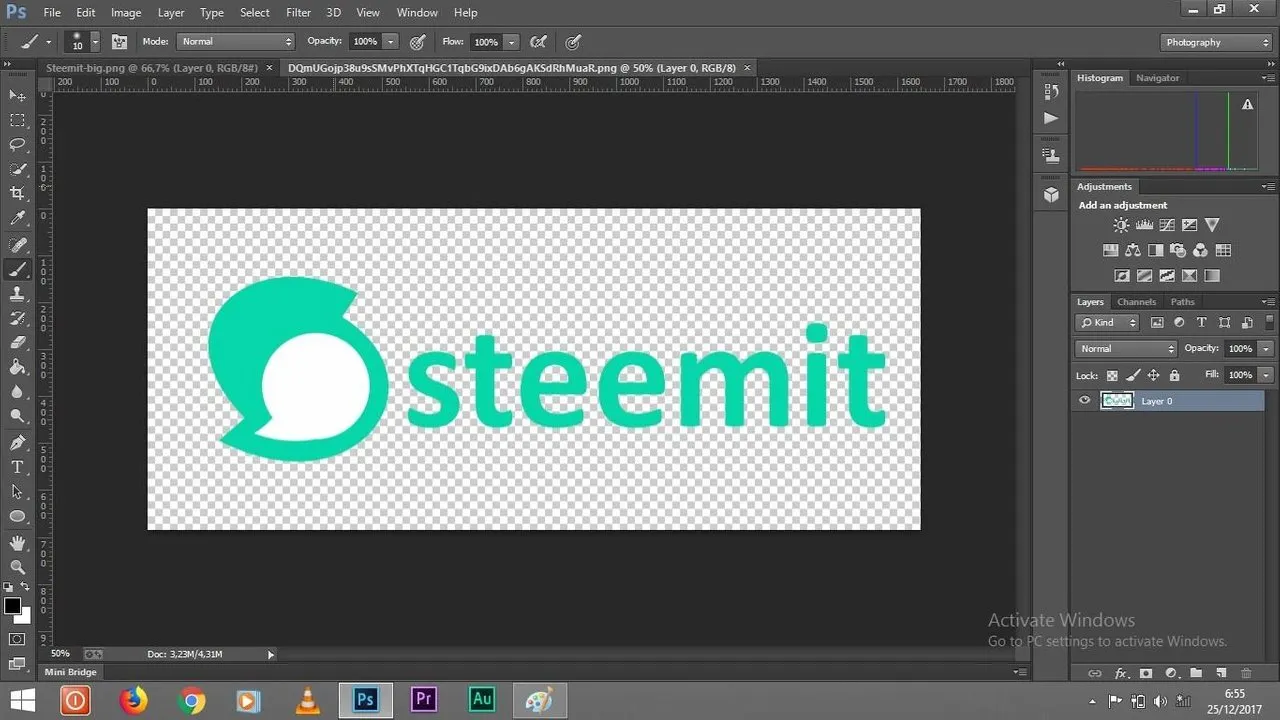
Task: Select the Eyedropper tool
Action: 17,218
